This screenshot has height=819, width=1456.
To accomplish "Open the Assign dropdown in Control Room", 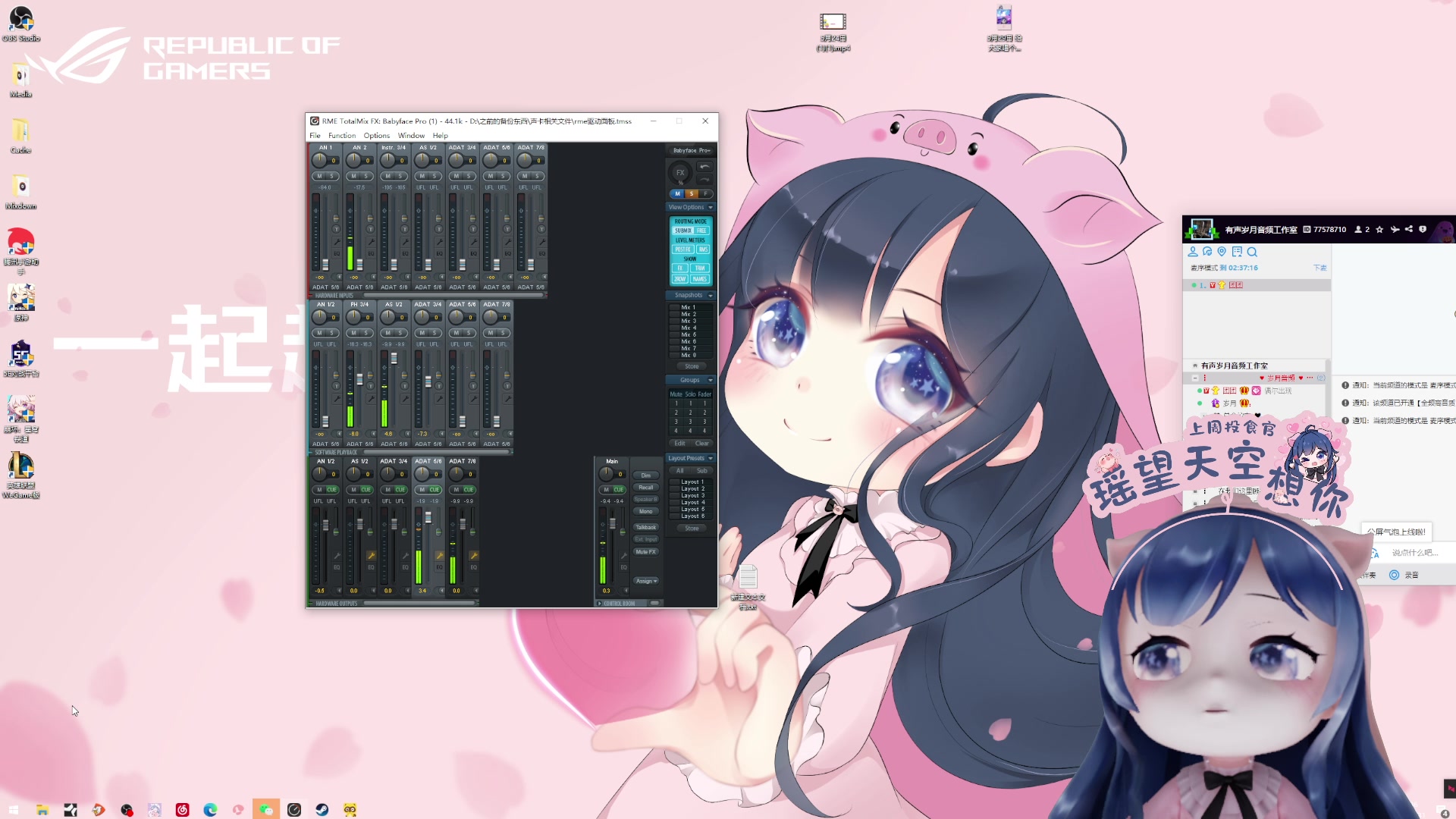I will coord(646,581).
